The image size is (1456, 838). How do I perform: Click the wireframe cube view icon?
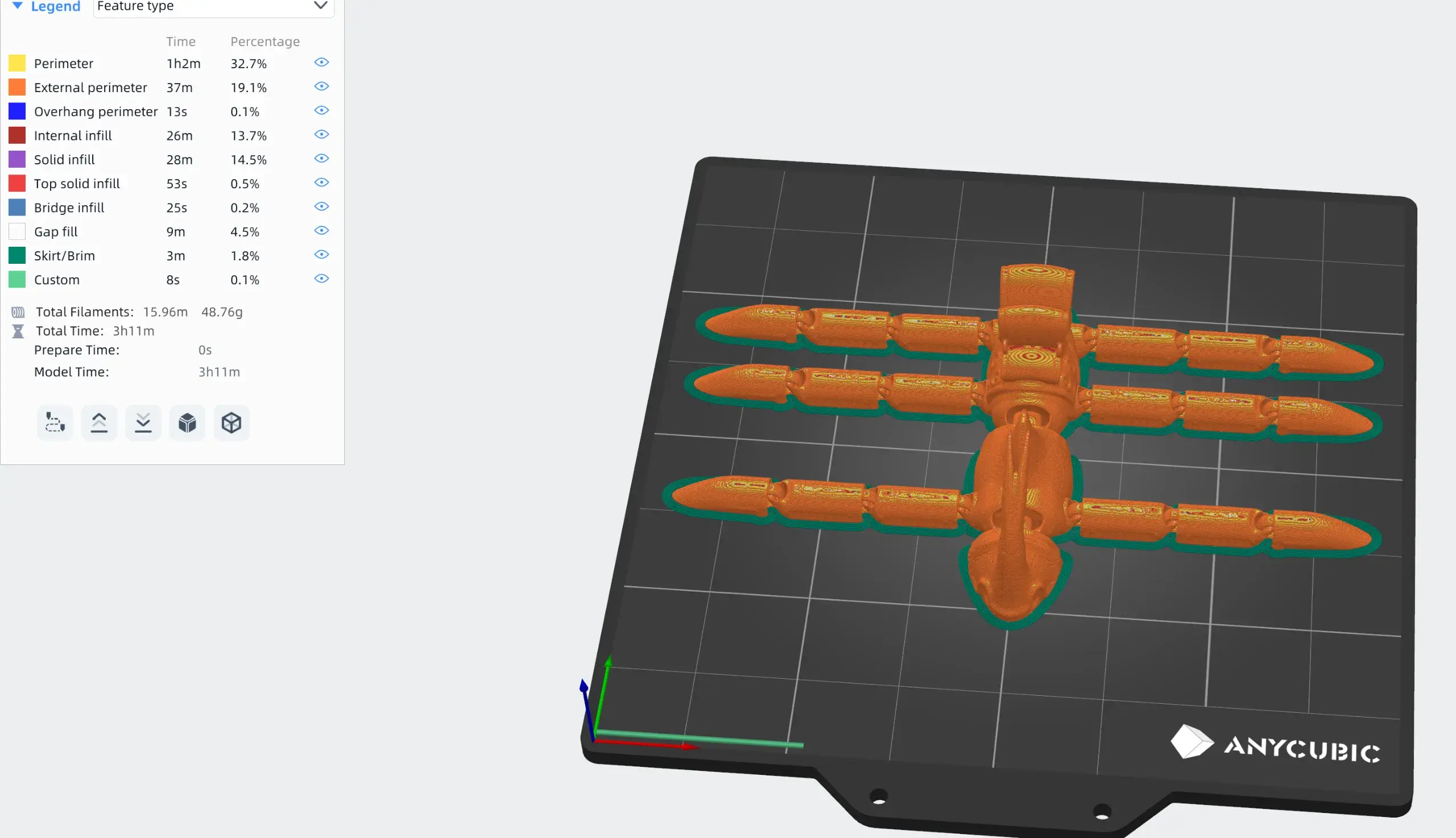point(231,423)
